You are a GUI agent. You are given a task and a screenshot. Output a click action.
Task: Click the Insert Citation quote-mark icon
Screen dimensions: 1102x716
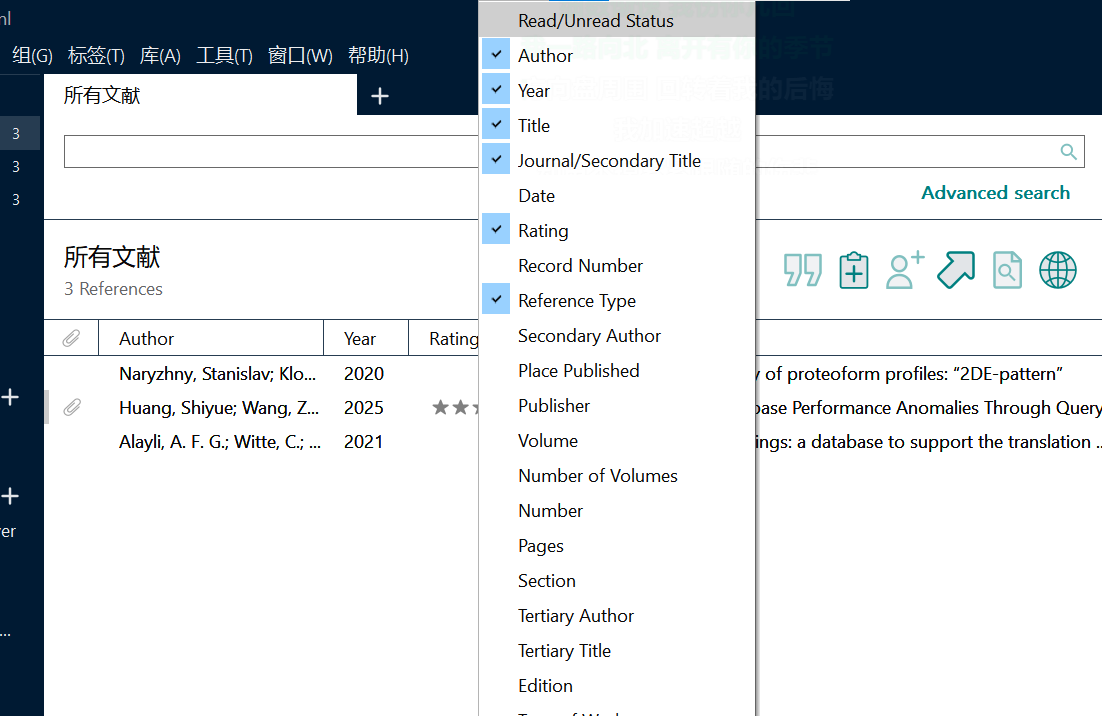tap(803, 271)
